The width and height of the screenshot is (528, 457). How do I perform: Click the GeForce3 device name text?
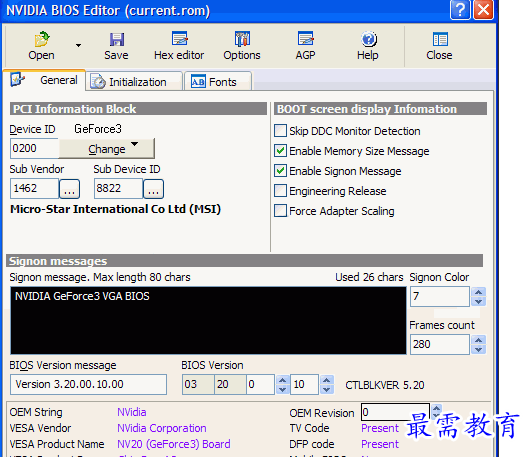tap(98, 129)
